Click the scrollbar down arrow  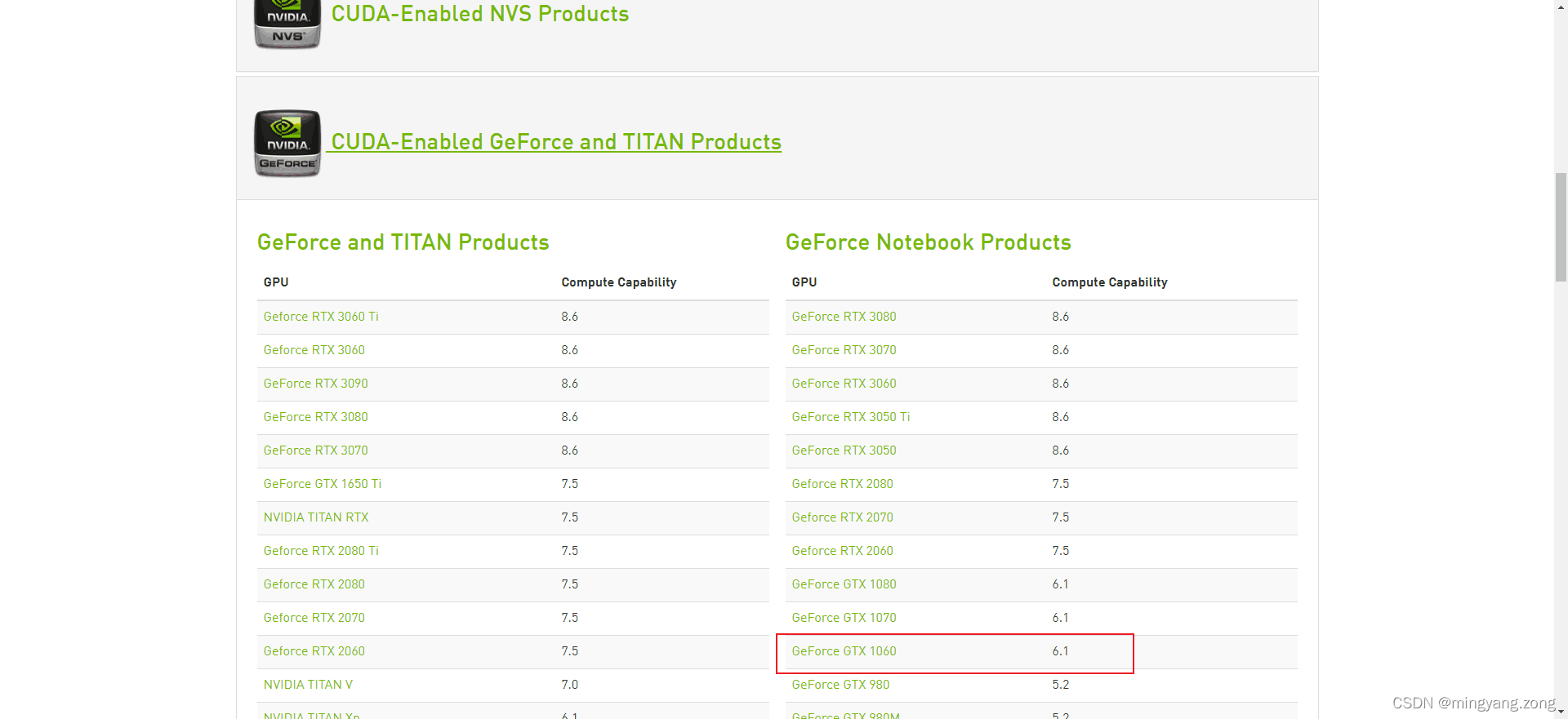click(1561, 712)
